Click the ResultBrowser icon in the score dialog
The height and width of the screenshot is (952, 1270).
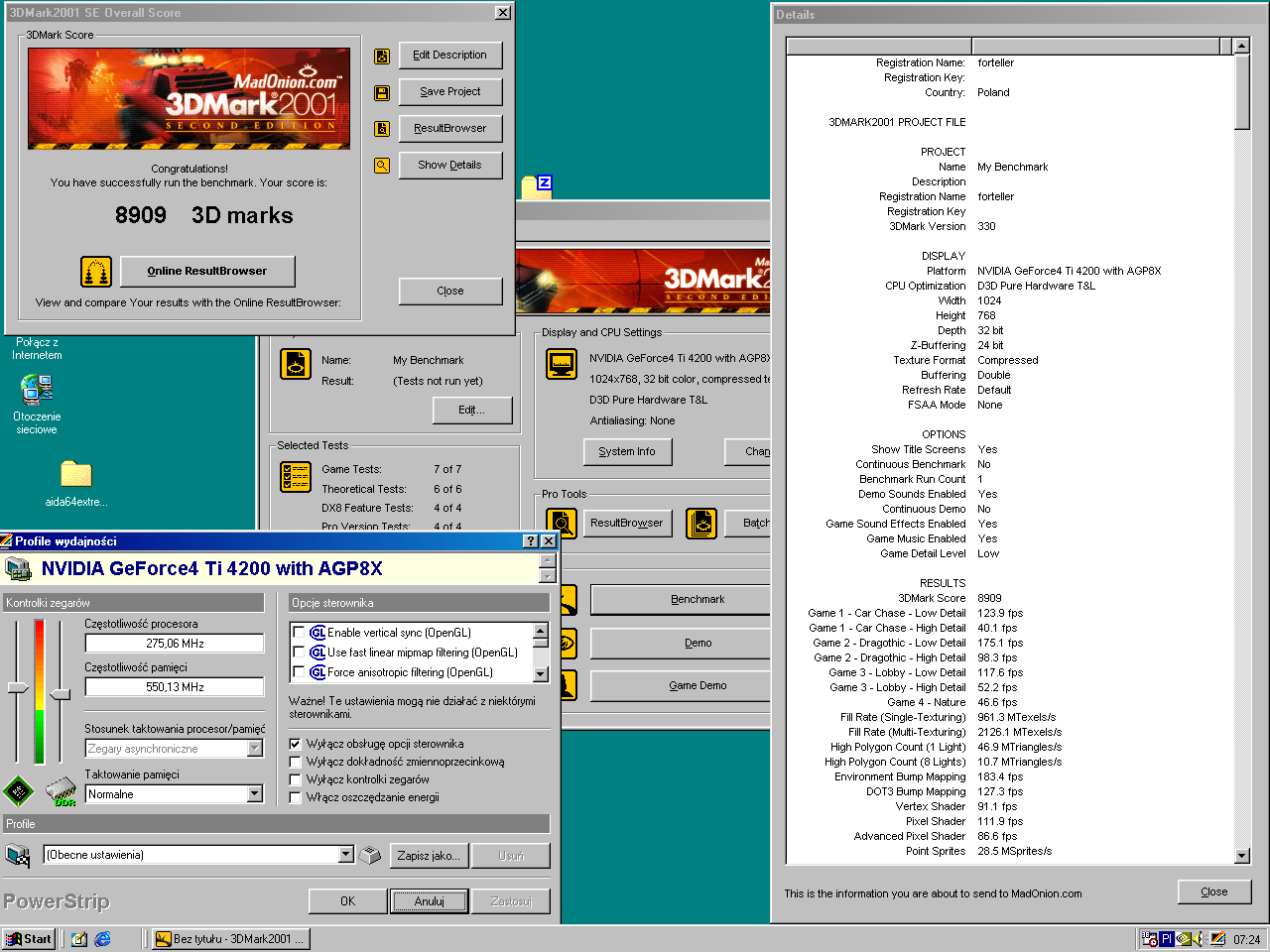tap(382, 129)
